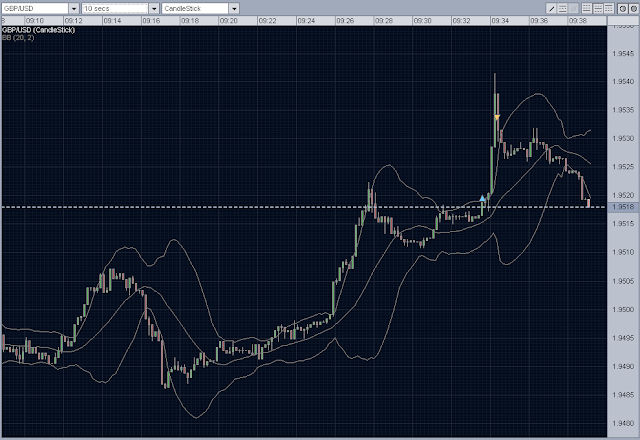This screenshot has height=440, width=640.
Task: Select the trend line drawing tool
Action: (x=551, y=9)
